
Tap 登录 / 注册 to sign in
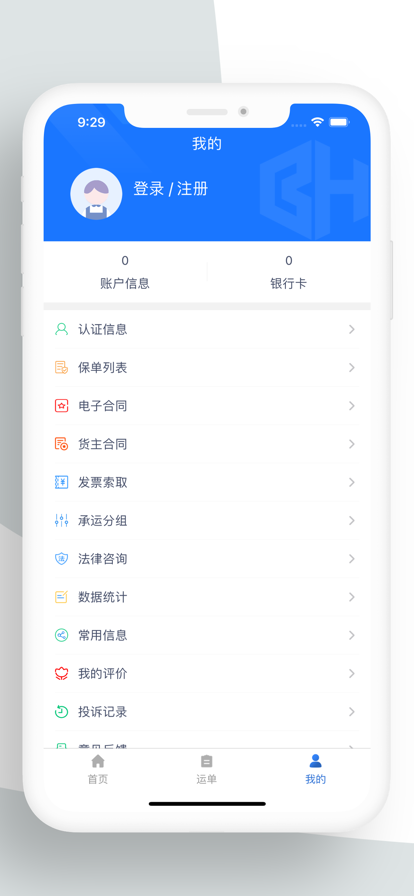tap(170, 189)
